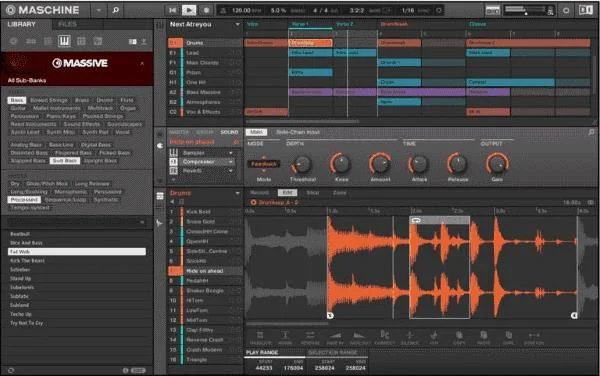Close the Massive product filter with X
Viewport: 600px width, 376px height.
(142, 63)
